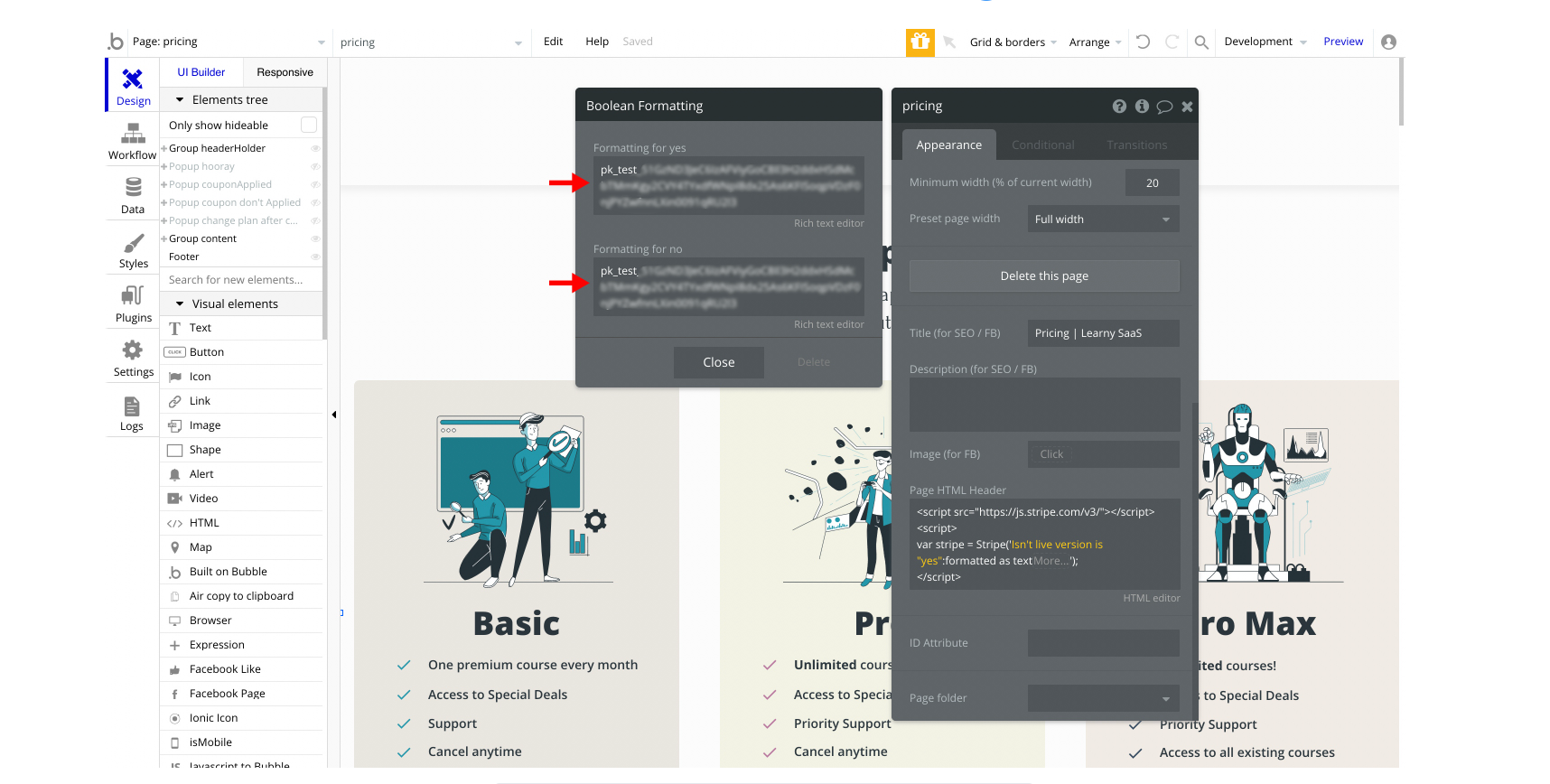Click the ID Attribute input field
The height and width of the screenshot is (784, 1550).
tap(1103, 643)
